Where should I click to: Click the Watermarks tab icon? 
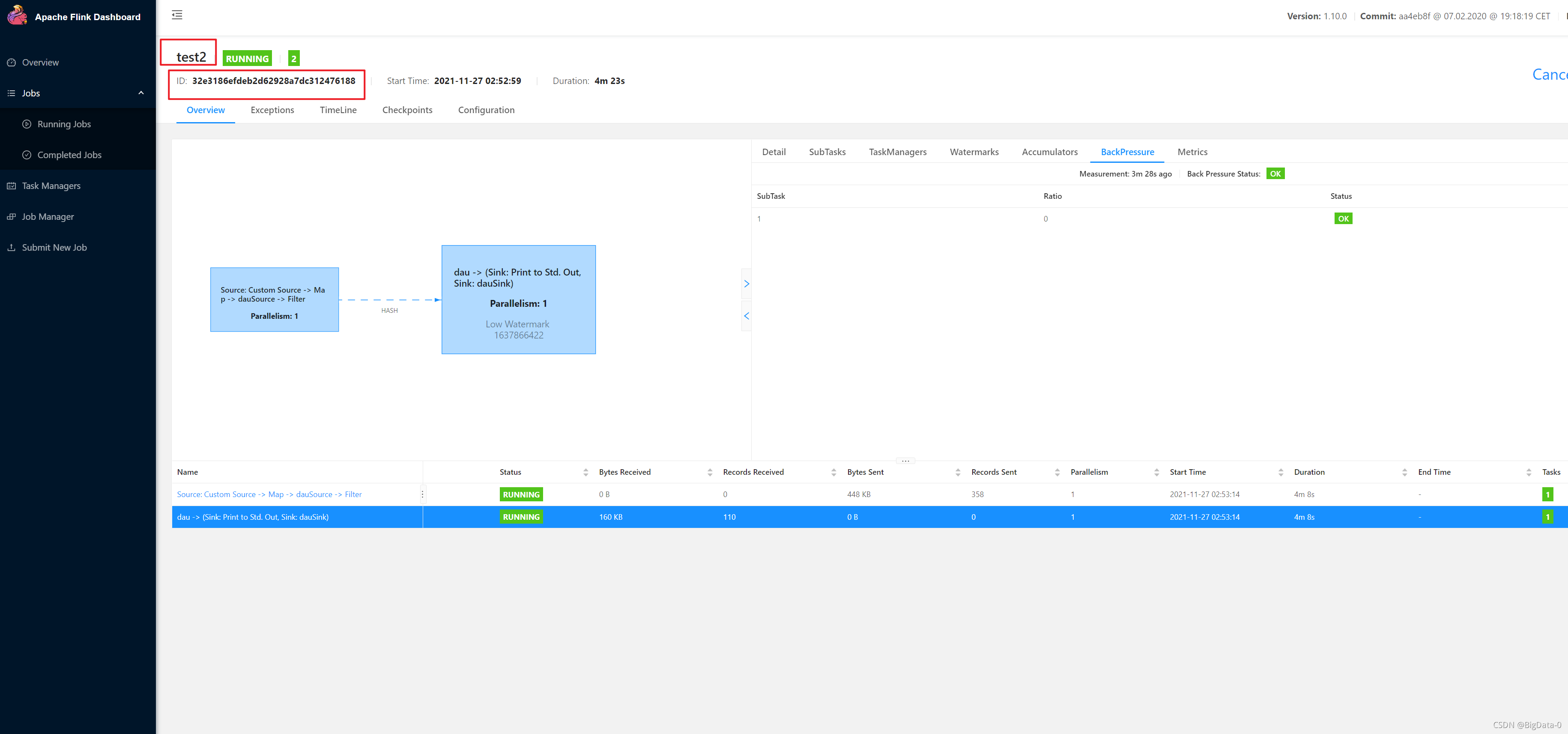click(974, 151)
